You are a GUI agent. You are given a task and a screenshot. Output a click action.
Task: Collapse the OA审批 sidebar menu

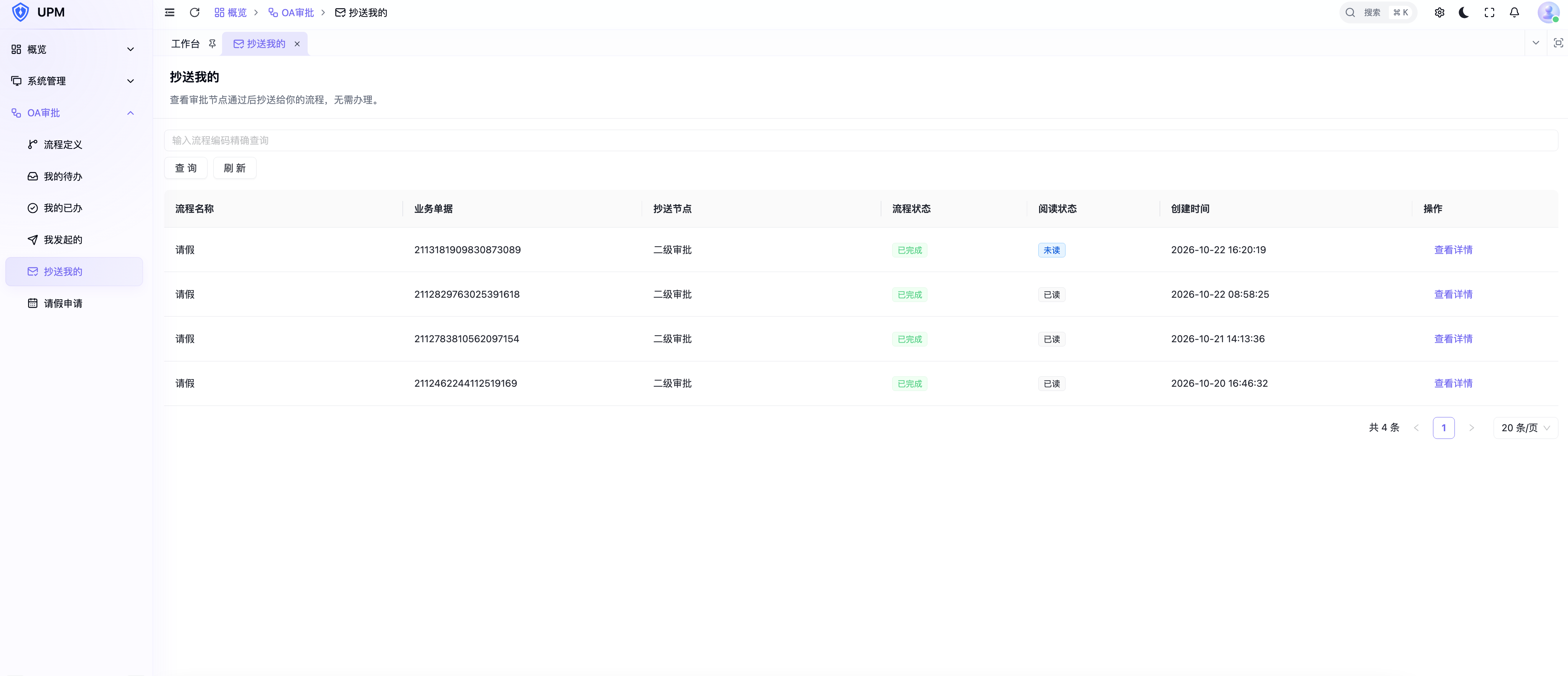tap(74, 113)
